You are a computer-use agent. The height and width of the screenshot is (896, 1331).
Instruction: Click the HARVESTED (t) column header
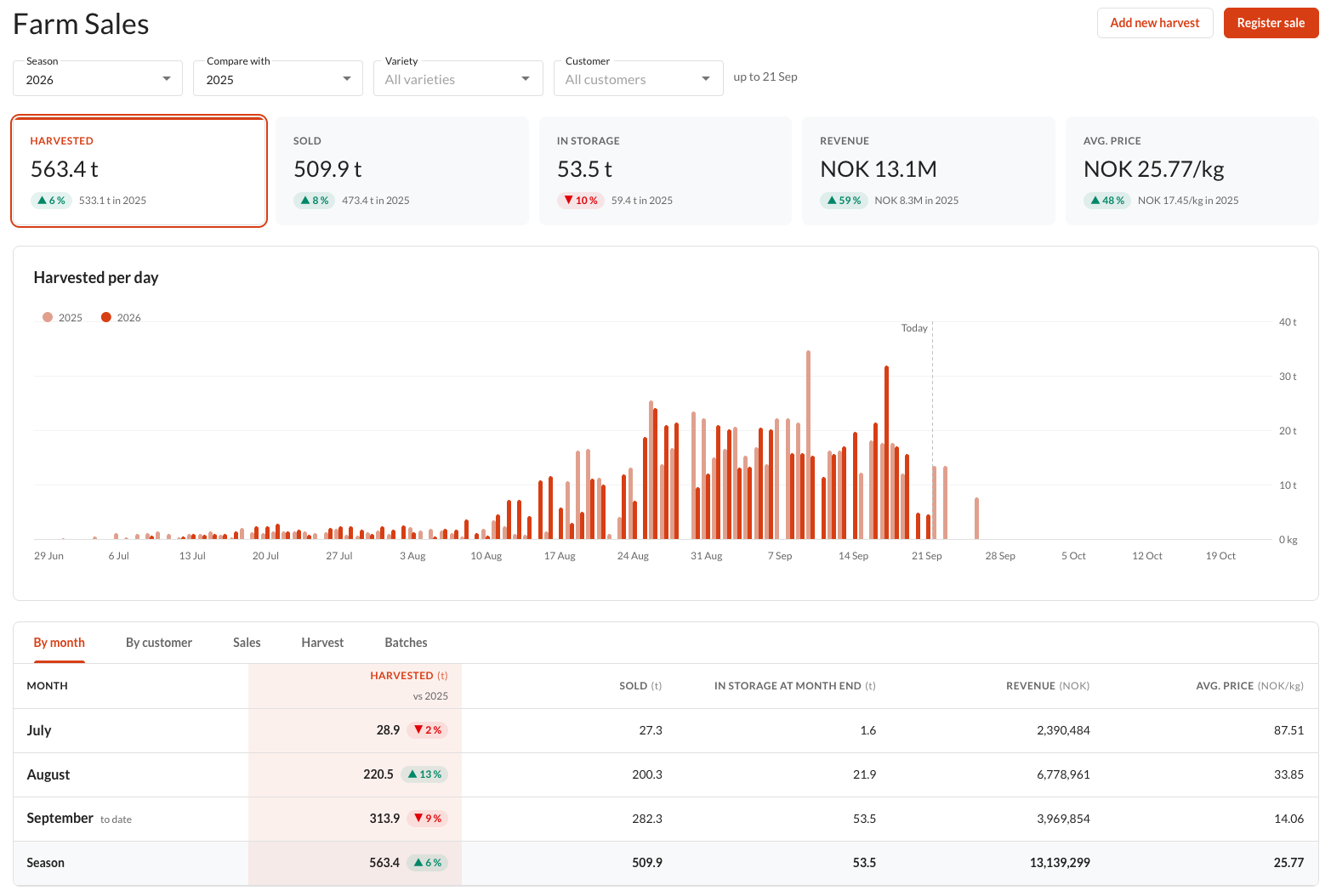tap(408, 676)
